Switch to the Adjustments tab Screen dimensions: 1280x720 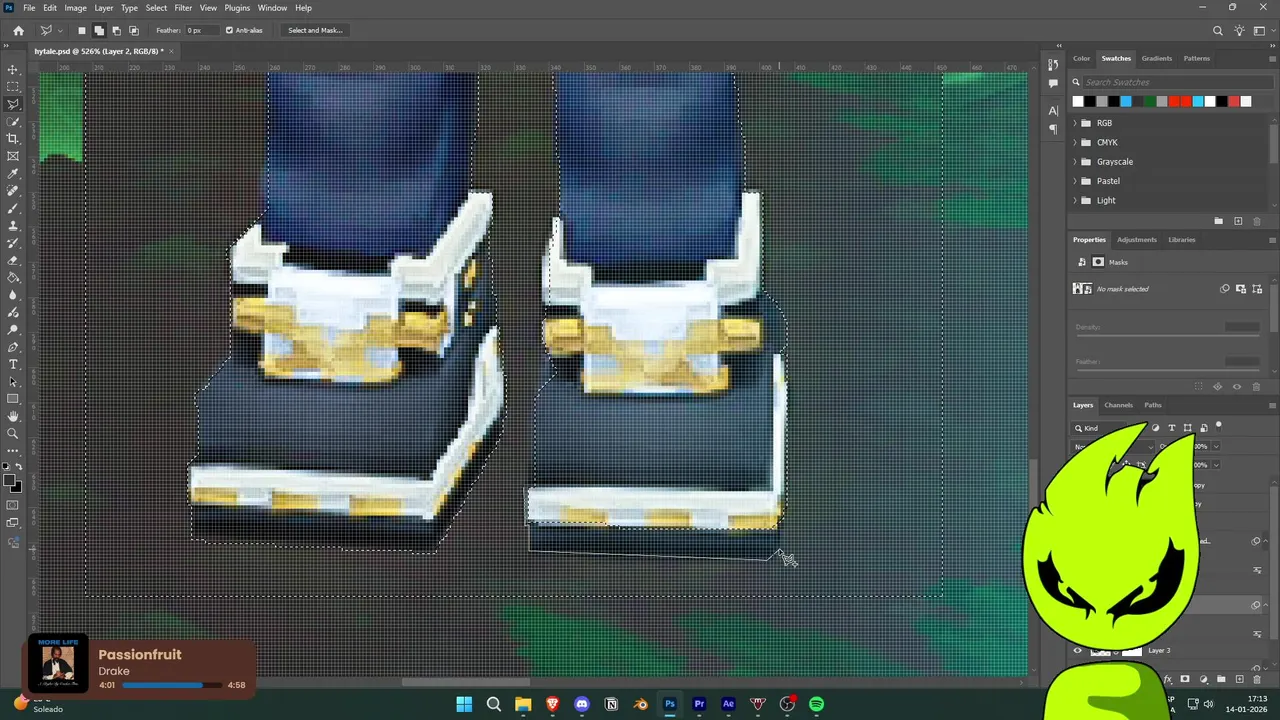pos(1136,240)
